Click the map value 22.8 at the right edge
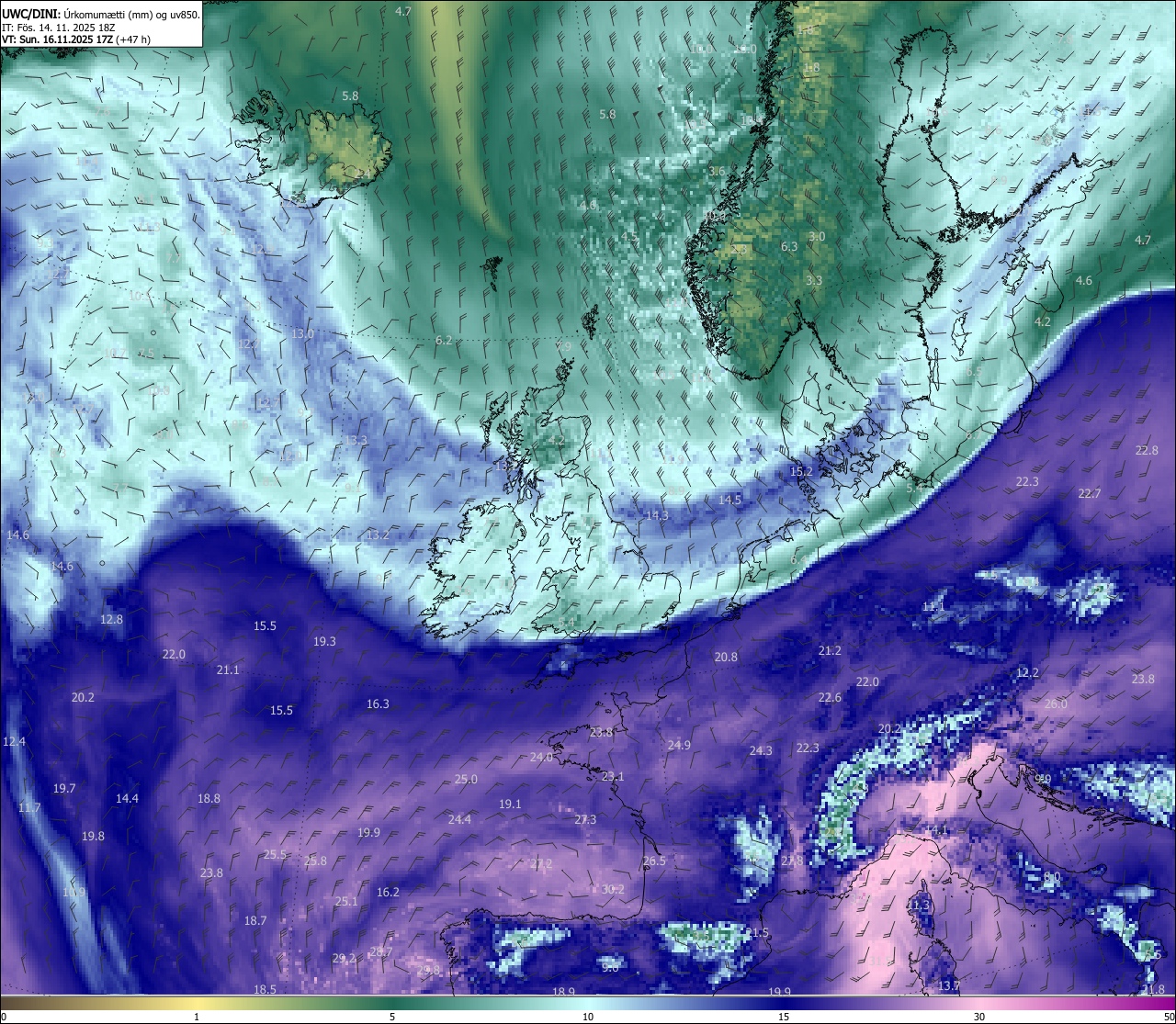 point(1147,450)
